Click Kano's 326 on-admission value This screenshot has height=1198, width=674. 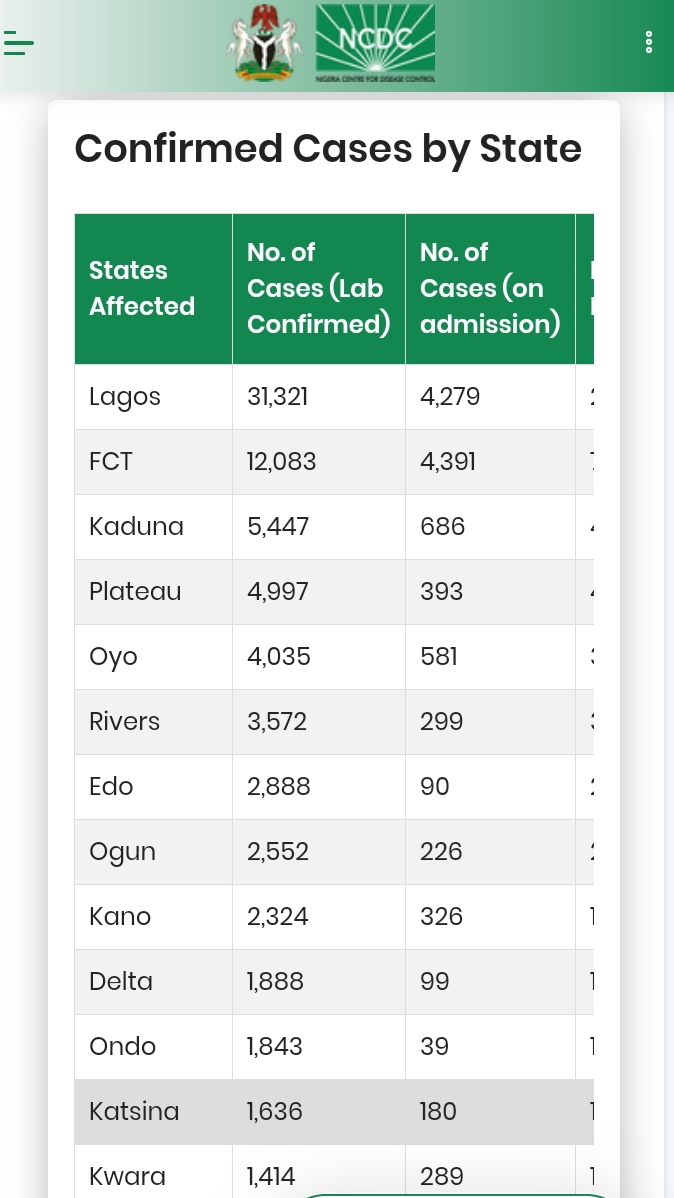click(442, 917)
